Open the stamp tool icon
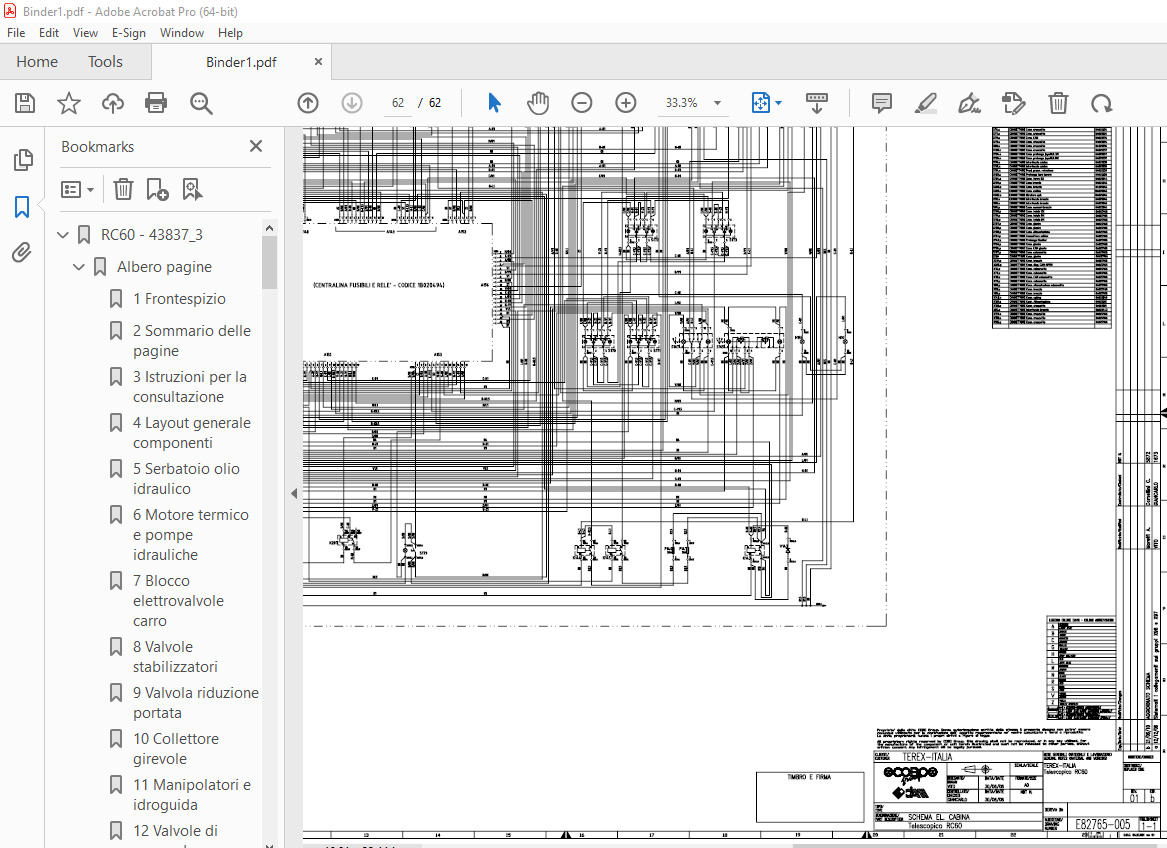The width and height of the screenshot is (1167, 848). click(1014, 103)
